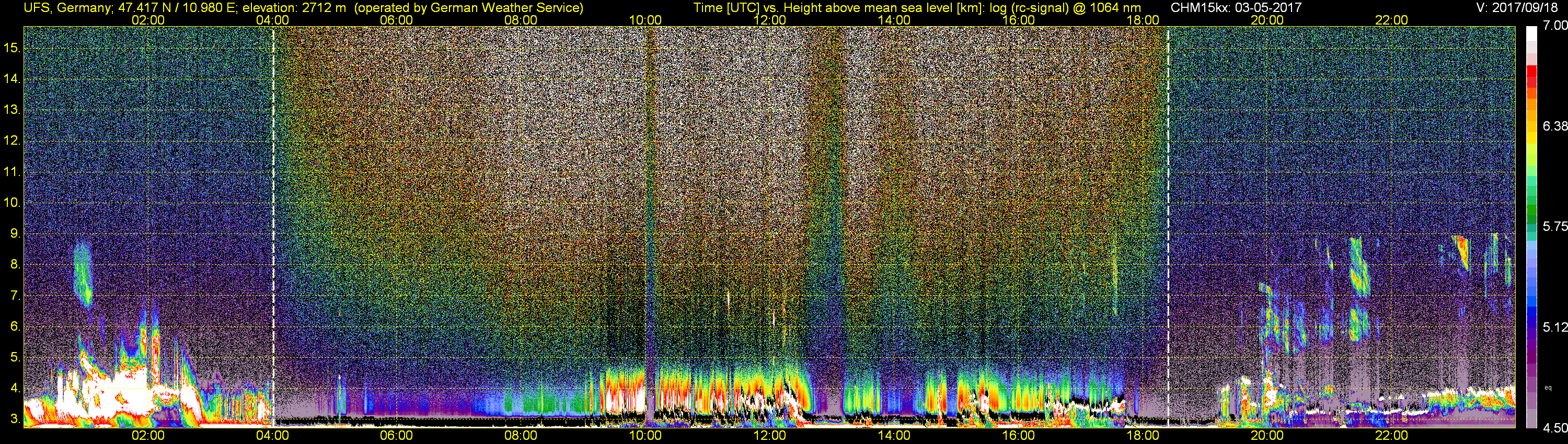This screenshot has height=444, width=1568.
Task: Click the 'elevation: 2712 m' text
Action: 294,8
